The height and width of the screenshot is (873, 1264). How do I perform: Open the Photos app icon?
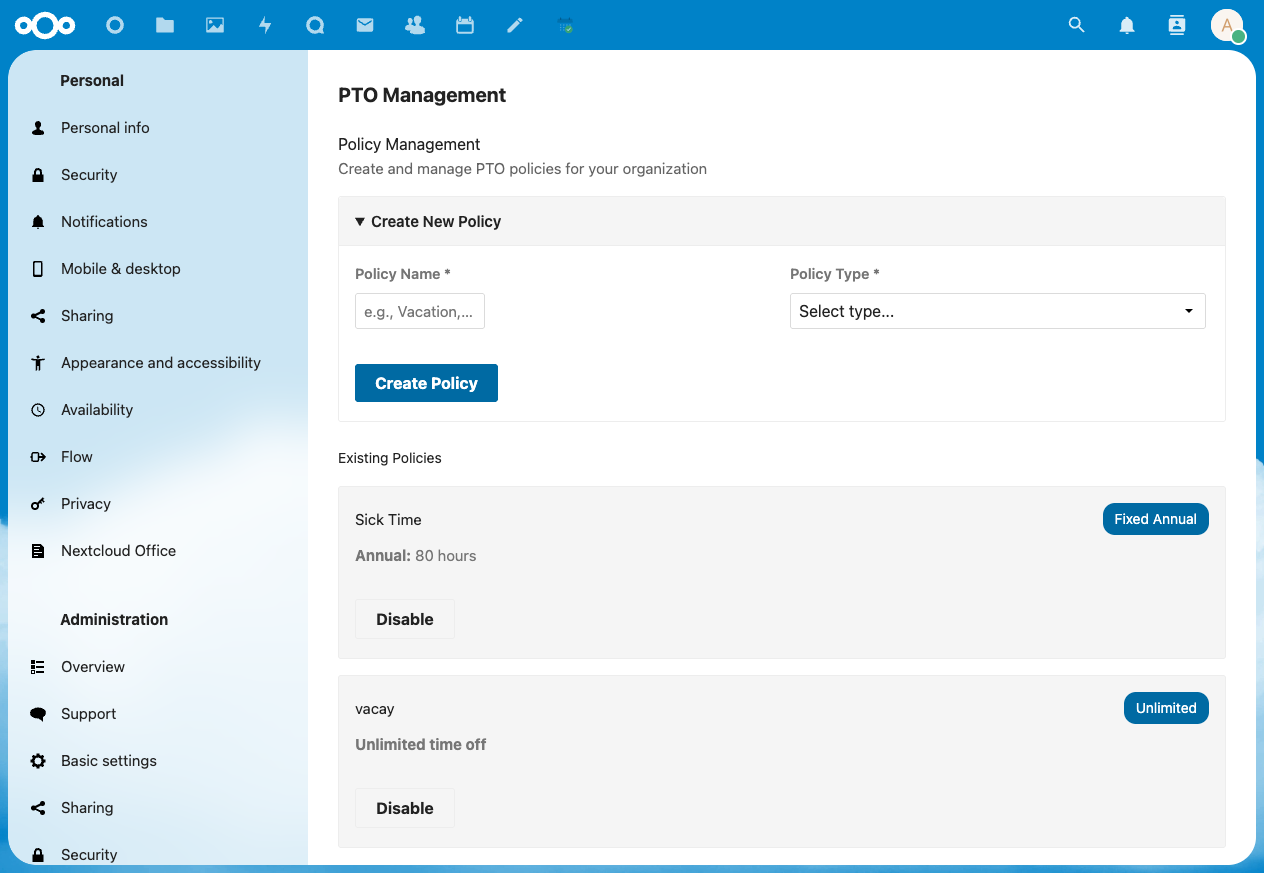coord(215,25)
